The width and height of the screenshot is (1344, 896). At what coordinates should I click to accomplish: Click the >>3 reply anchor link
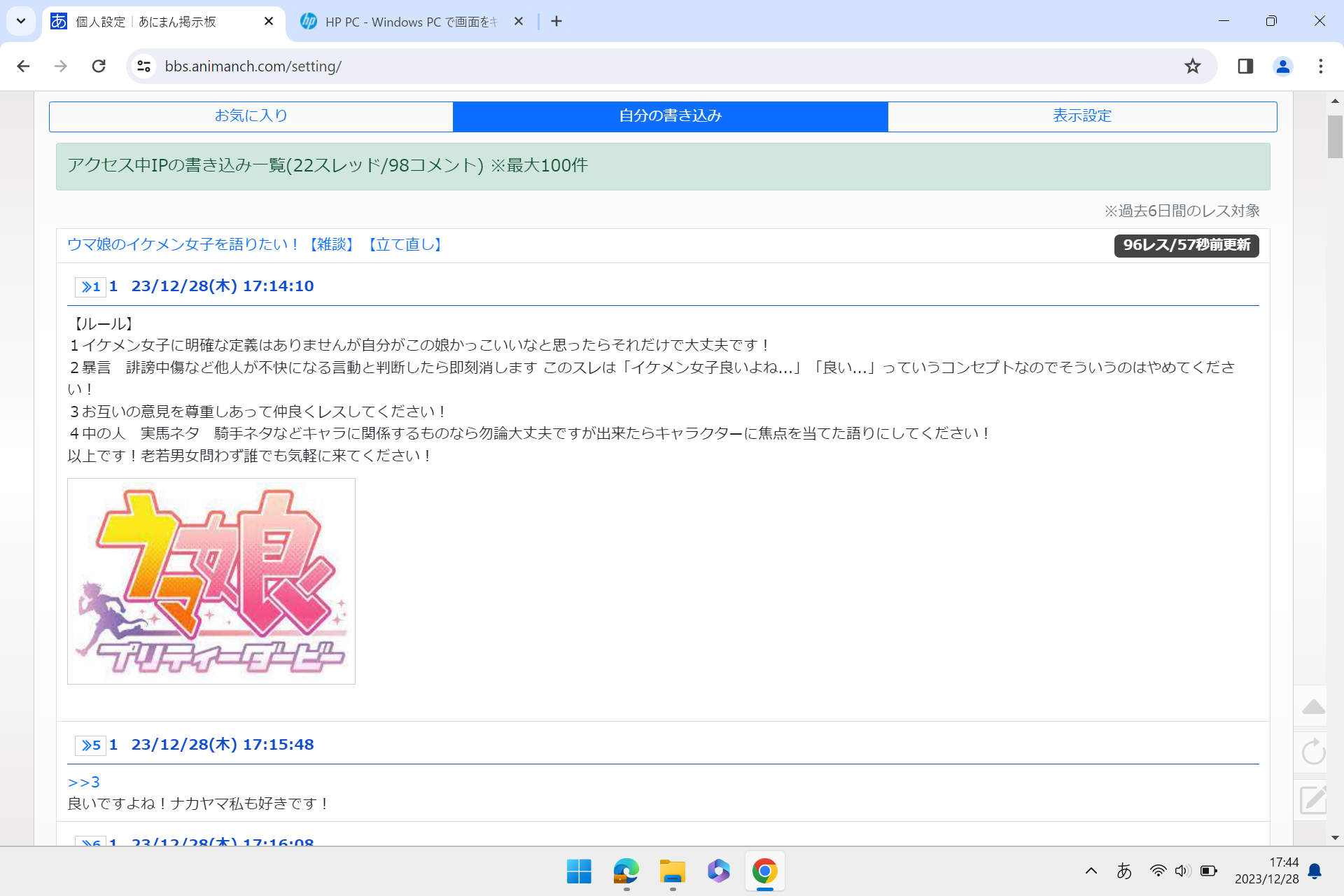pyautogui.click(x=84, y=782)
